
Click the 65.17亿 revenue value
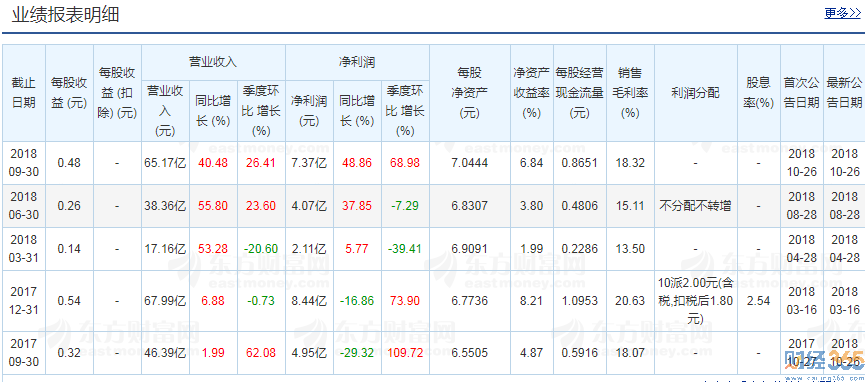coord(165,163)
